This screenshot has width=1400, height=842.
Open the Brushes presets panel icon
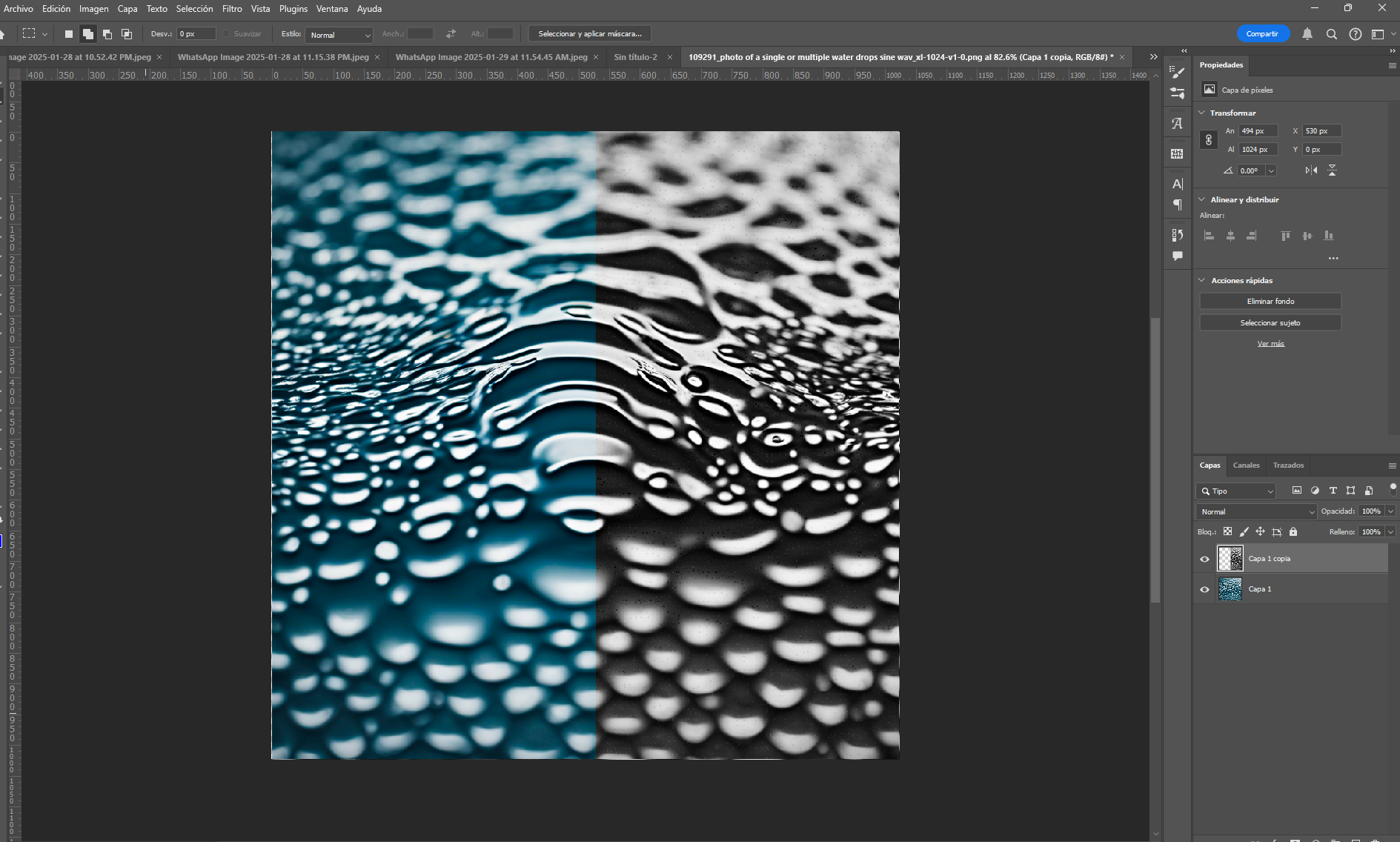point(1177,93)
